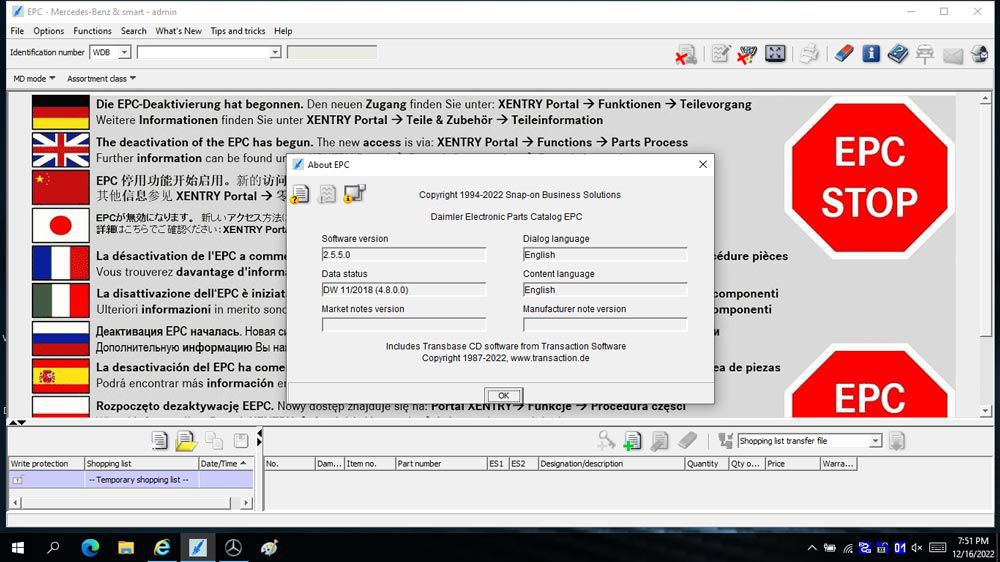Click the computer info icon in About EPC
Image resolution: width=1000 pixels, height=562 pixels.
(354, 193)
